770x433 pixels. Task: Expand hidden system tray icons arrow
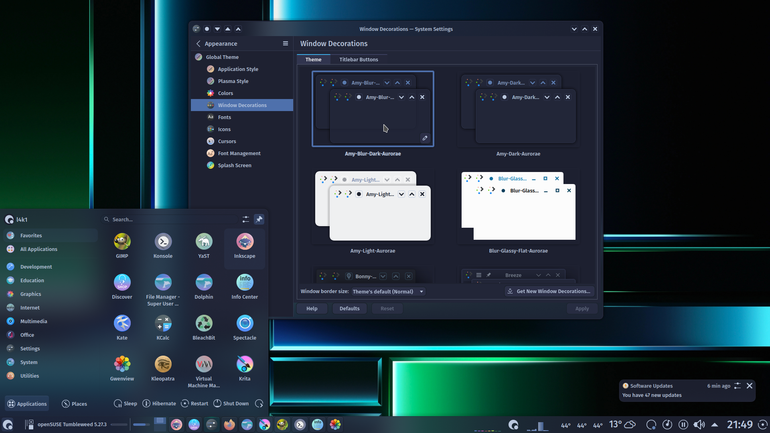click(x=715, y=425)
